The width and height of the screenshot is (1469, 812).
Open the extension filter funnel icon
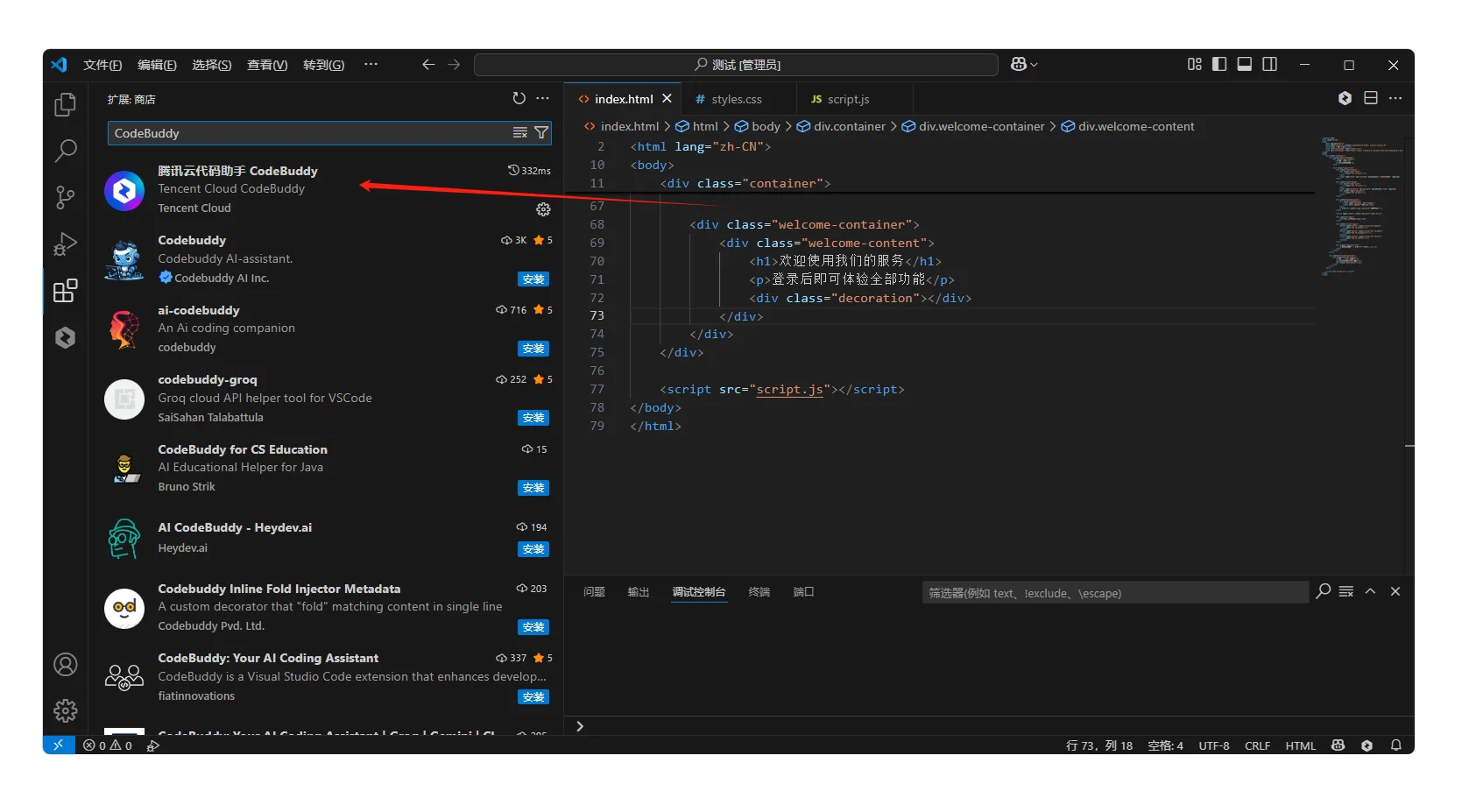[541, 133]
